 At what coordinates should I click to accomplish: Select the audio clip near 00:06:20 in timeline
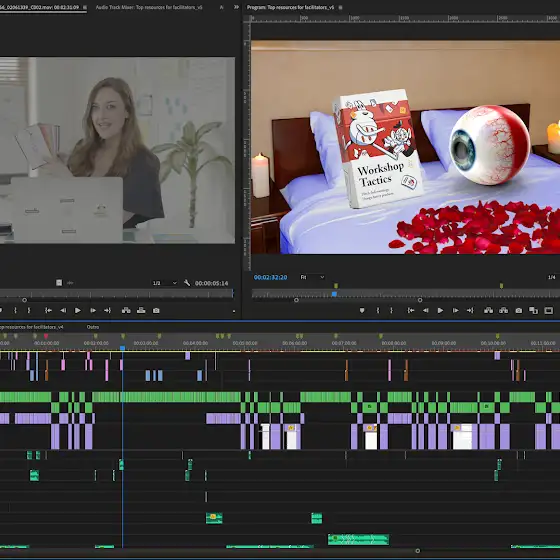coord(317,518)
